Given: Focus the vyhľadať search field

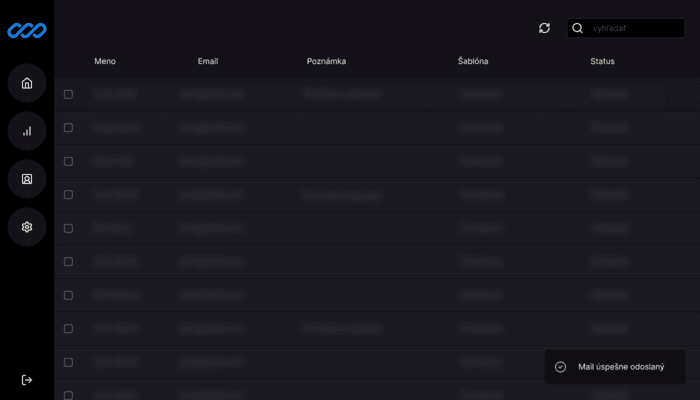Looking at the screenshot, I should (x=634, y=28).
